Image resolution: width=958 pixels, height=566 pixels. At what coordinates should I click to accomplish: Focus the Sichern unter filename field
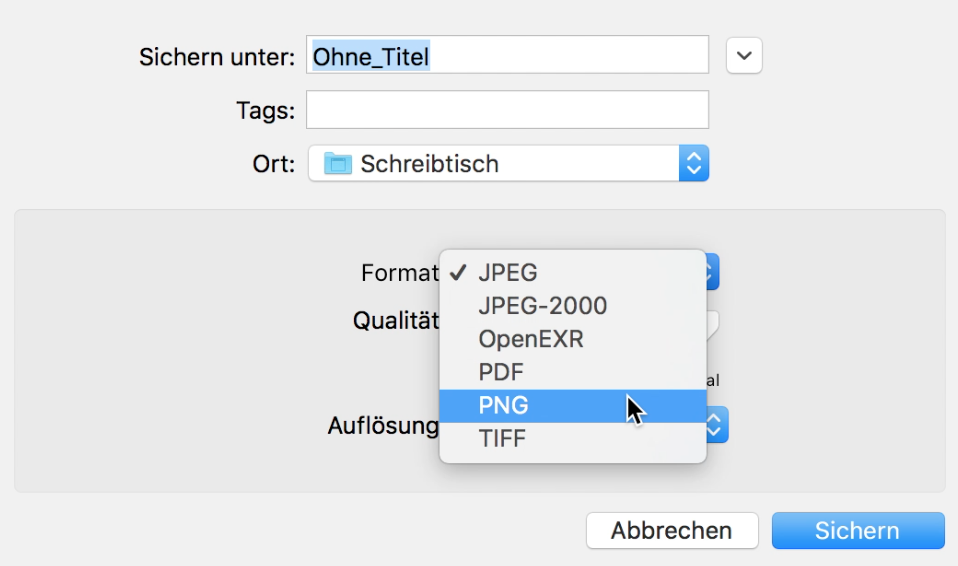(x=507, y=55)
